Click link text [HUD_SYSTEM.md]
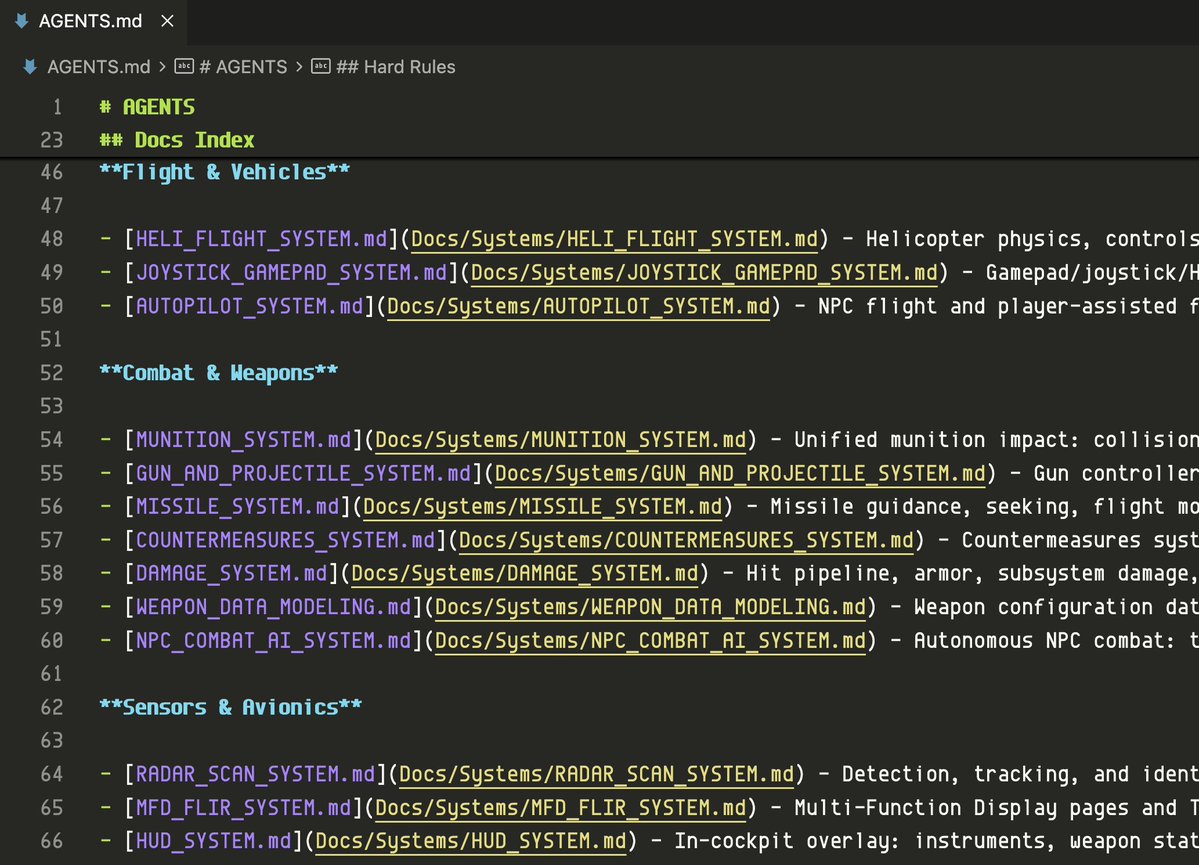 click(x=213, y=841)
